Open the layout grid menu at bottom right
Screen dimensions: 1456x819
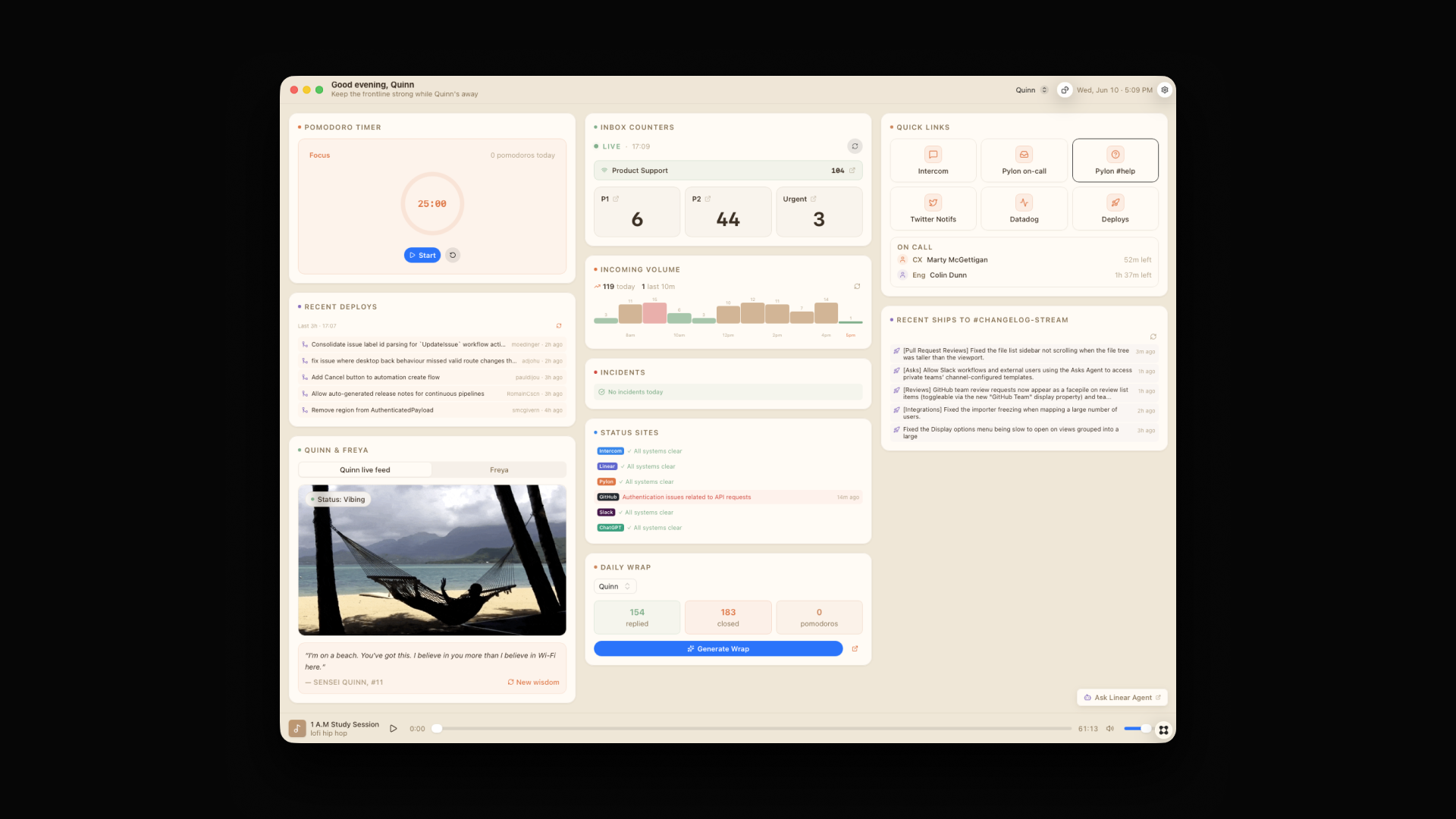(x=1163, y=730)
